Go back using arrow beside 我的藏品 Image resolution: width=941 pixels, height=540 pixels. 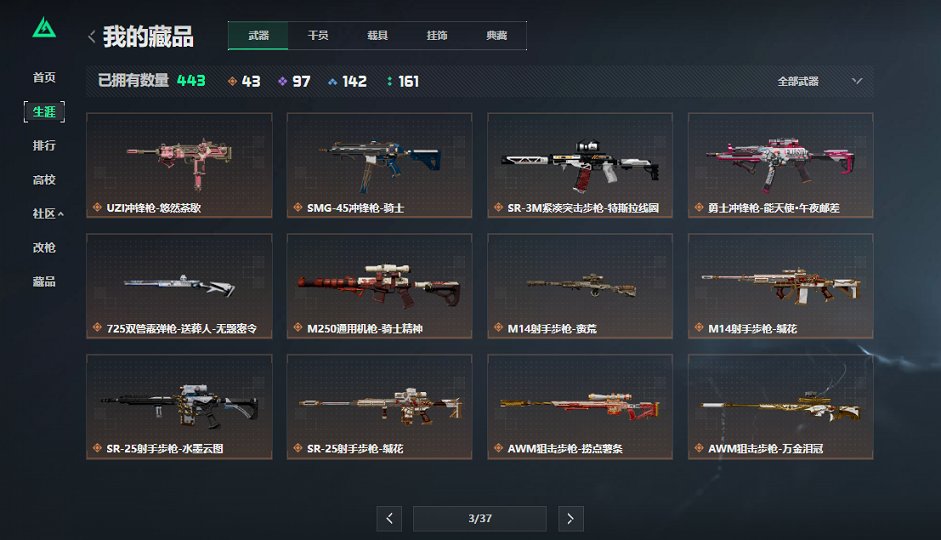(92, 37)
